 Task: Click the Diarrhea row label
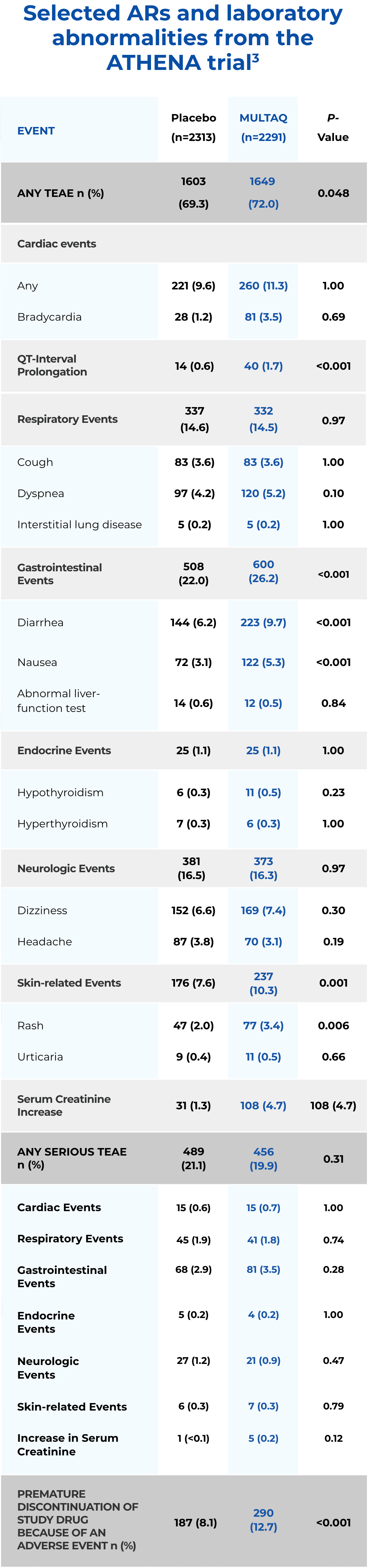click(40, 622)
